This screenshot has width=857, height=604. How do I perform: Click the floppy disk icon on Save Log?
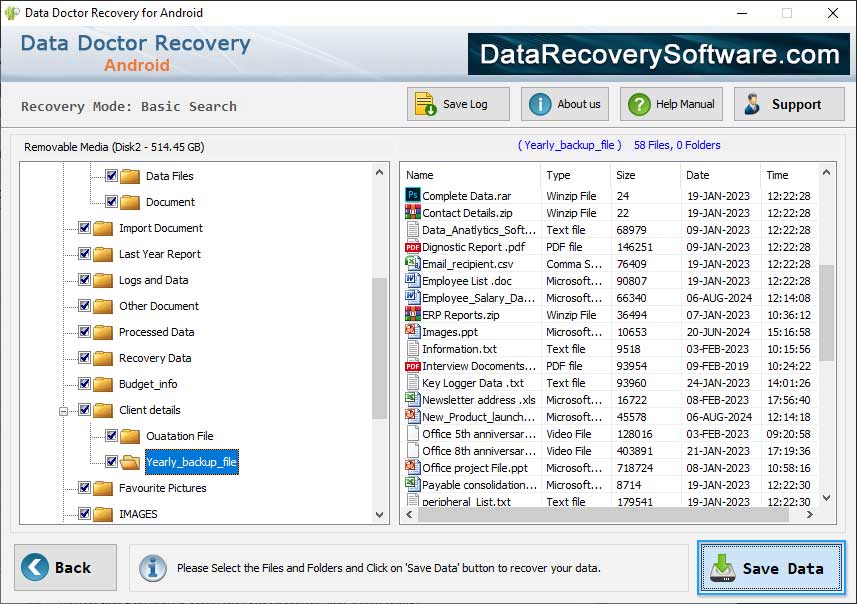tap(424, 103)
